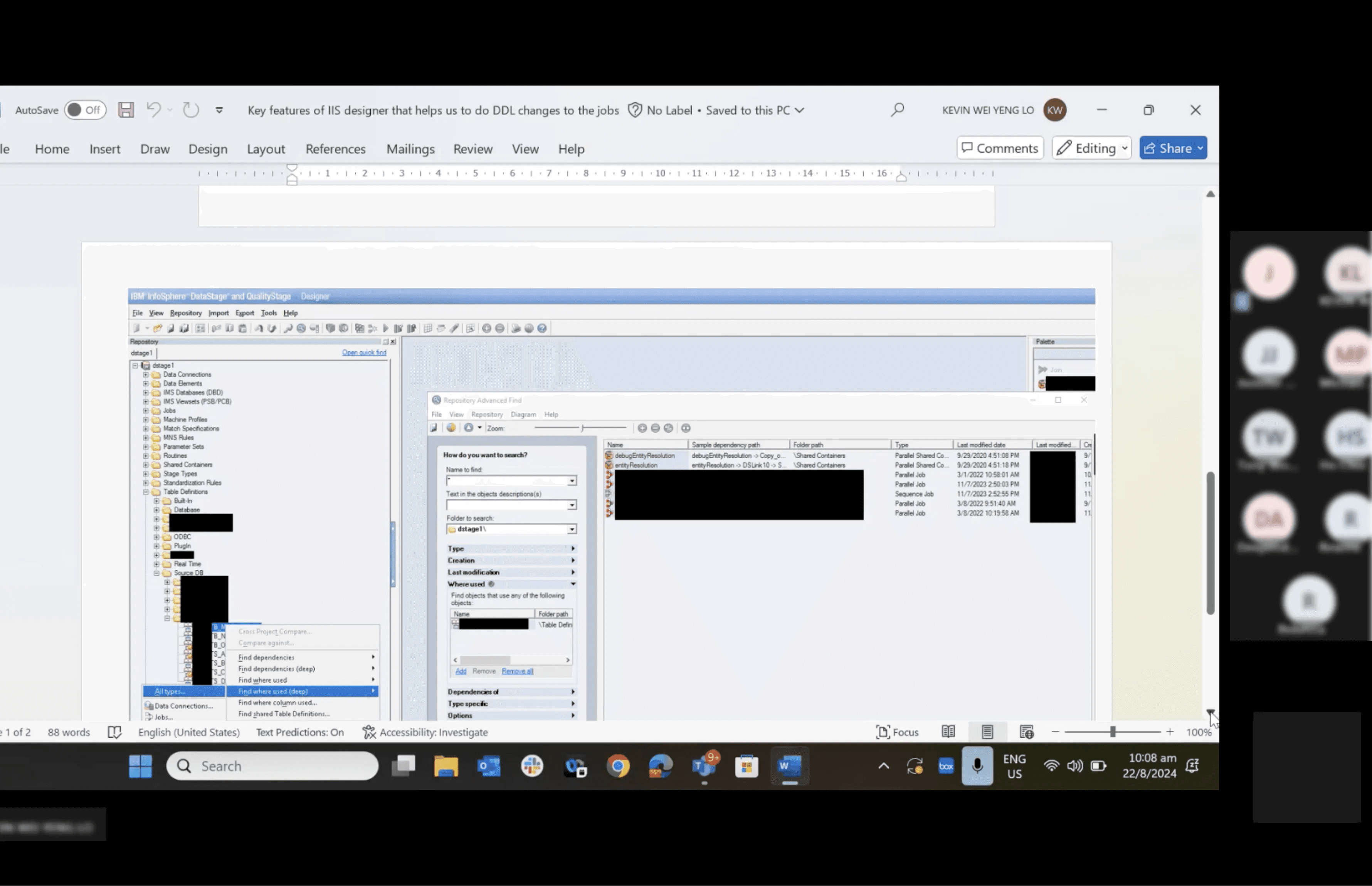The width and height of the screenshot is (1372, 886).
Task: Click the zoom out minus button
Action: tap(1055, 732)
